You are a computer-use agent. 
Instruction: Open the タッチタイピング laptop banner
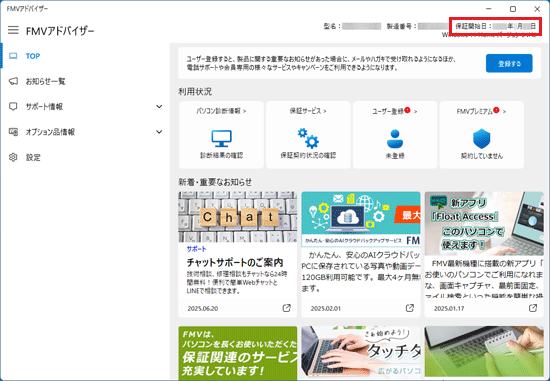pos(361,352)
